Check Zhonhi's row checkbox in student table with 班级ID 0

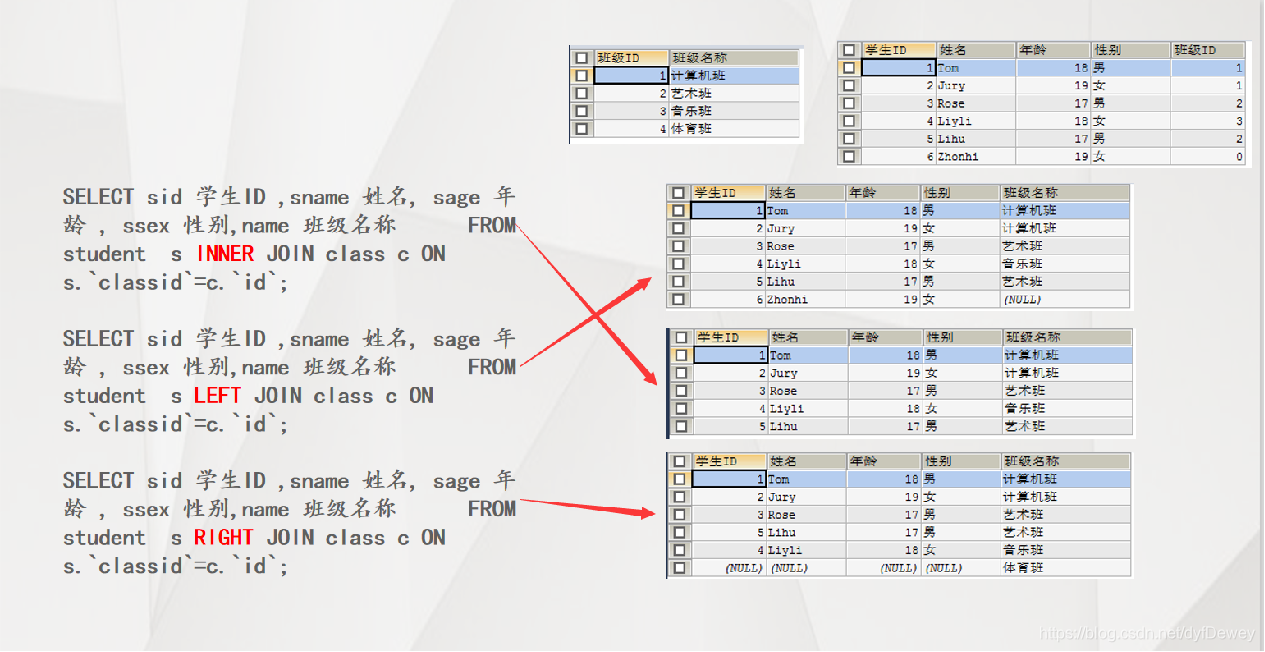point(849,156)
